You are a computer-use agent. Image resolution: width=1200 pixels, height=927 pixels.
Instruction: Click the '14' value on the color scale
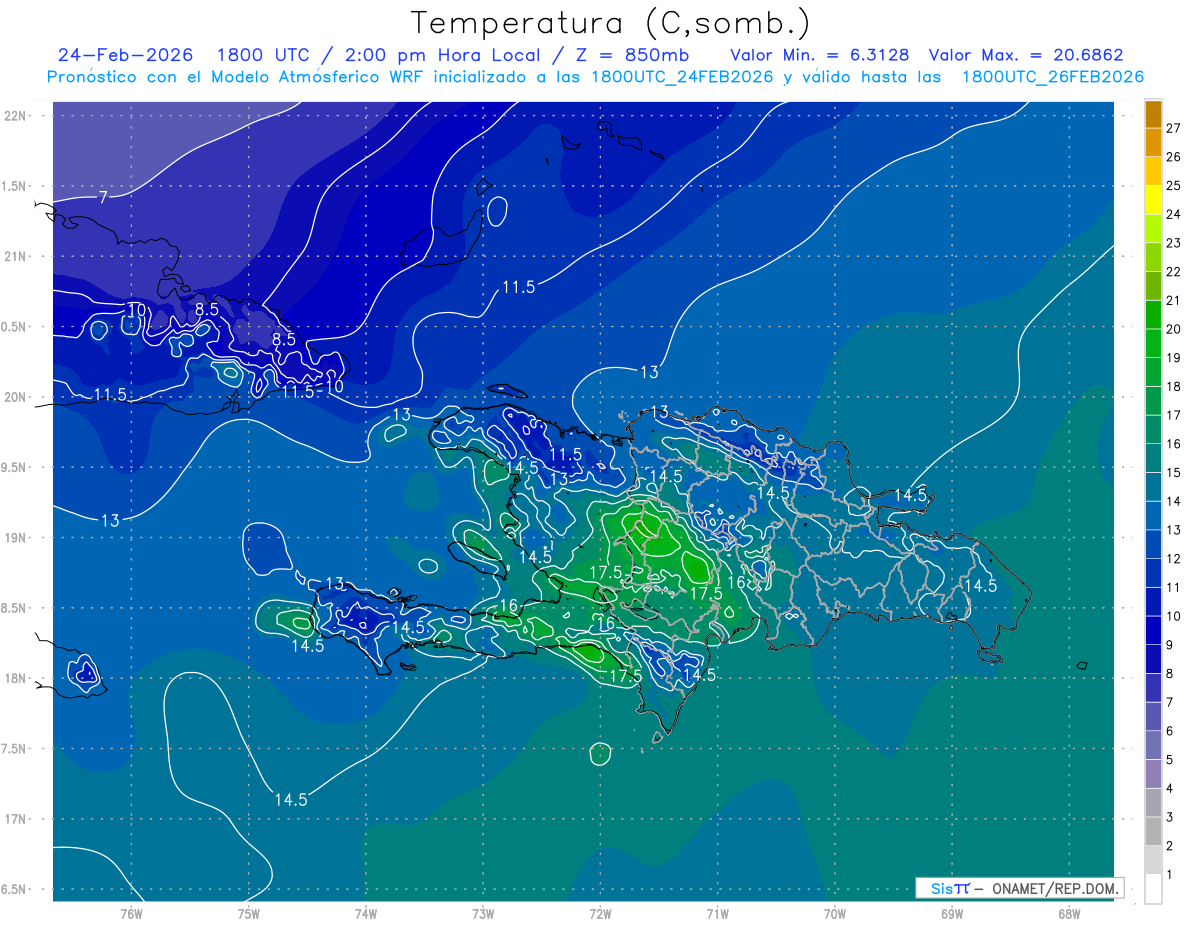tap(1173, 501)
